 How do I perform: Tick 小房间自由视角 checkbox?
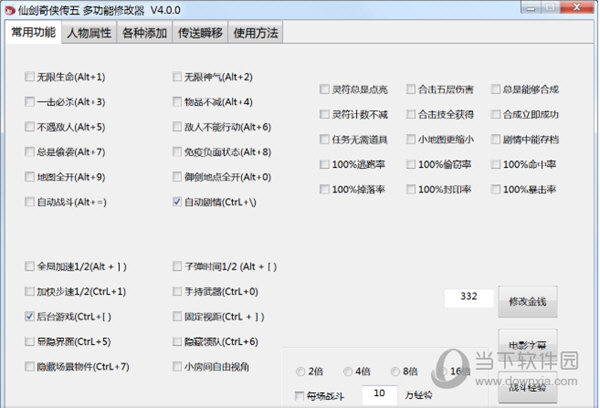pos(177,366)
